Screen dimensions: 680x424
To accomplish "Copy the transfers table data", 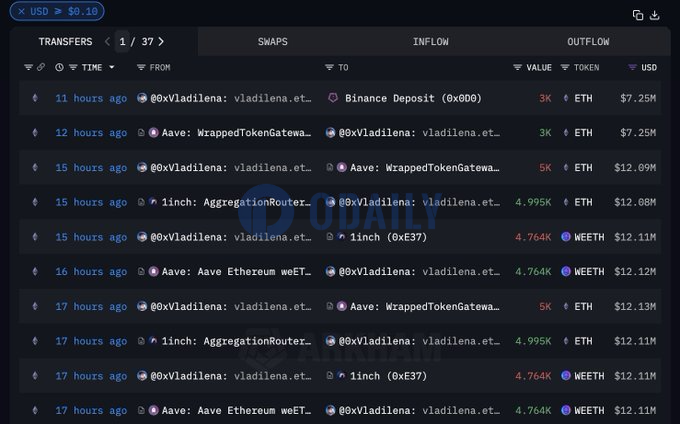I will pos(638,15).
